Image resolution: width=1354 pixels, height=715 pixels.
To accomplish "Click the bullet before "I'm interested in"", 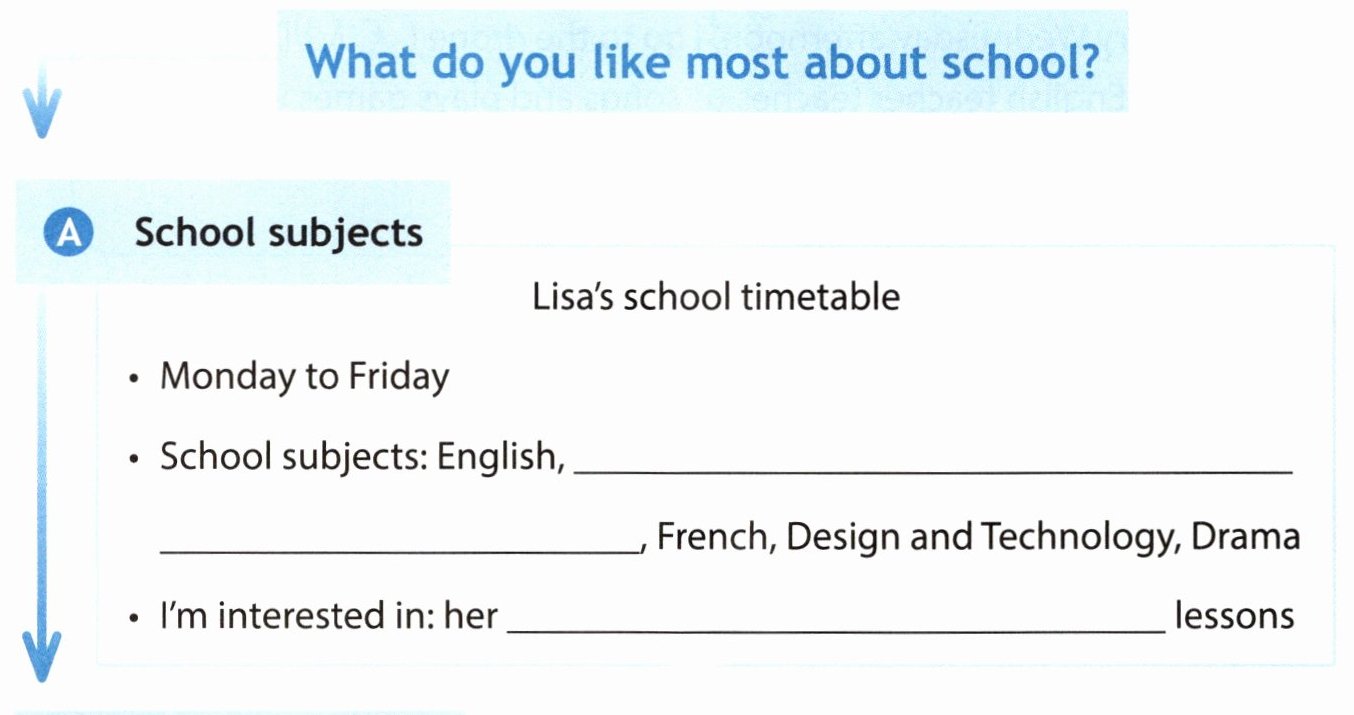I will pyautogui.click(x=134, y=618).
